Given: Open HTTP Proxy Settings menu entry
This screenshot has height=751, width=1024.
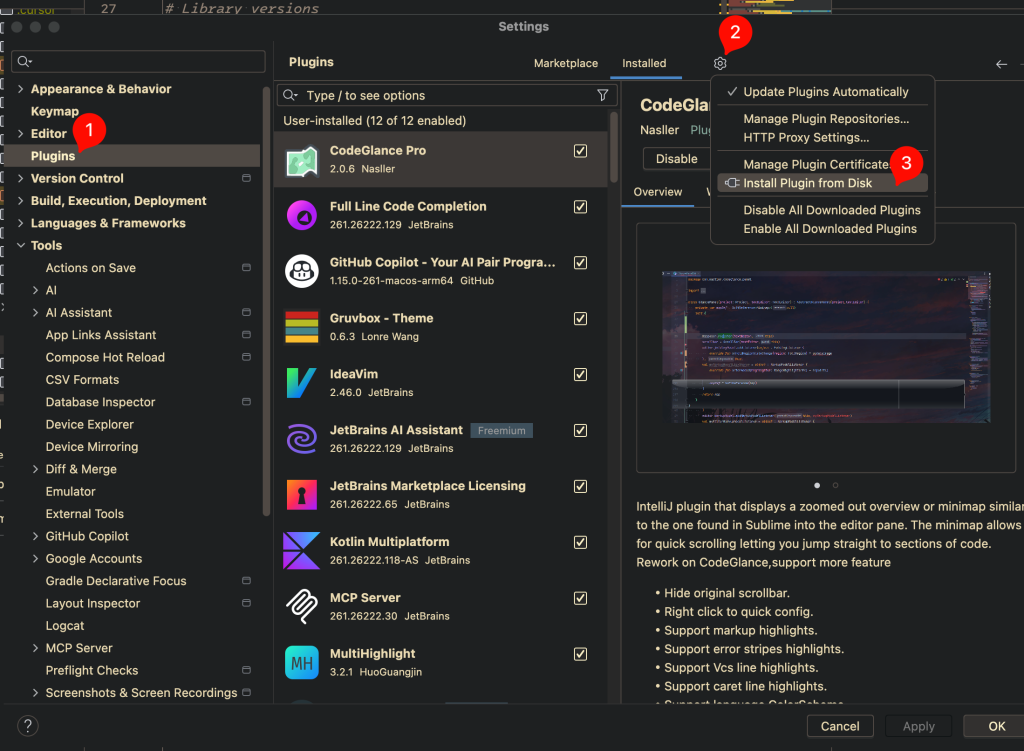Looking at the screenshot, I should [x=822, y=138].
